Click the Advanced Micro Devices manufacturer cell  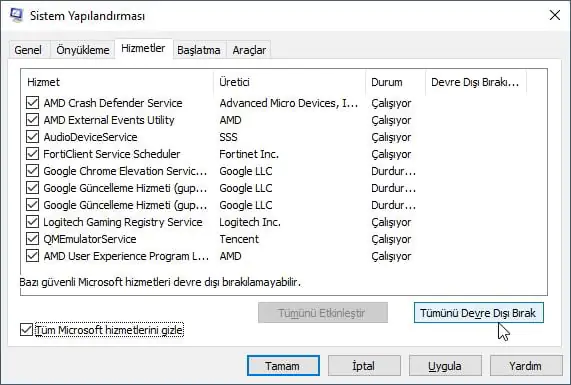pyautogui.click(x=289, y=103)
